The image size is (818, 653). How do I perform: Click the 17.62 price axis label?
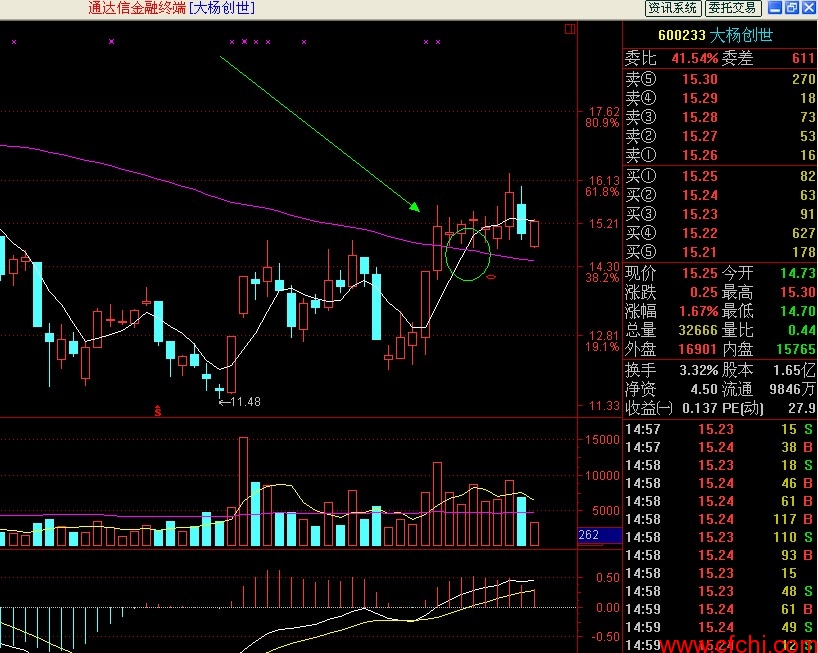604,111
